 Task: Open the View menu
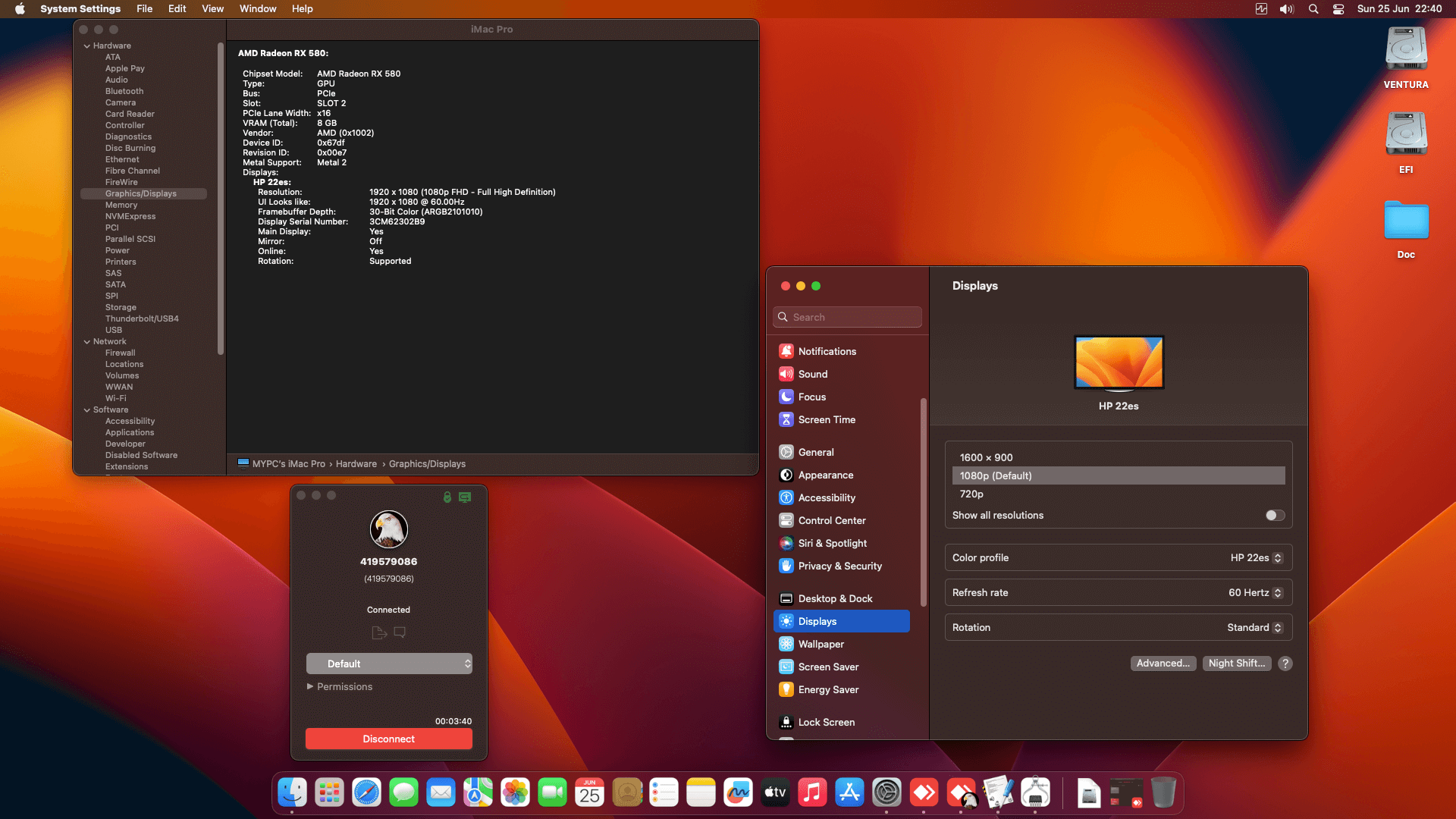(x=212, y=9)
